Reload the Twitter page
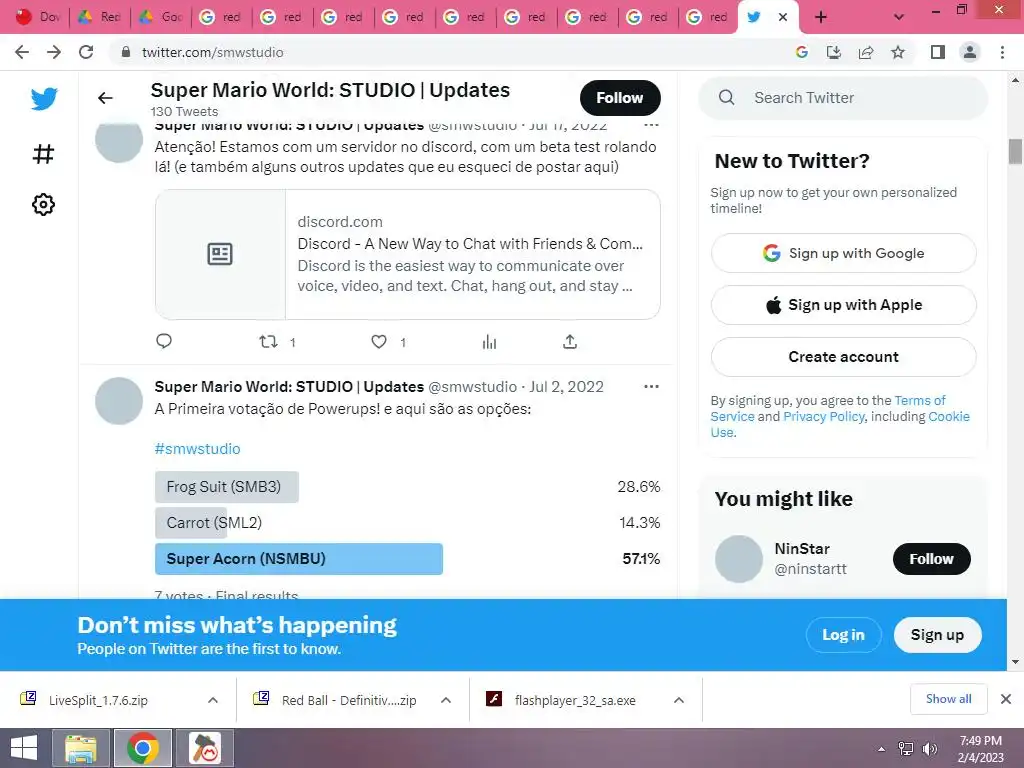 tap(86, 52)
